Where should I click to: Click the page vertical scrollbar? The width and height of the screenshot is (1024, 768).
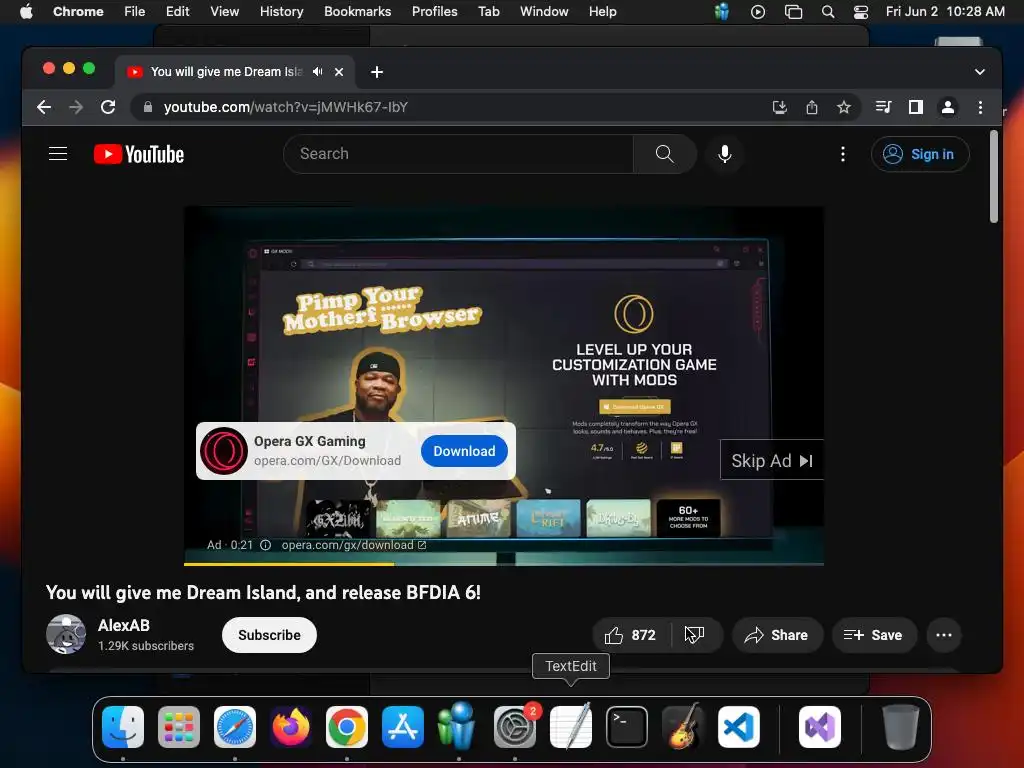point(994,176)
